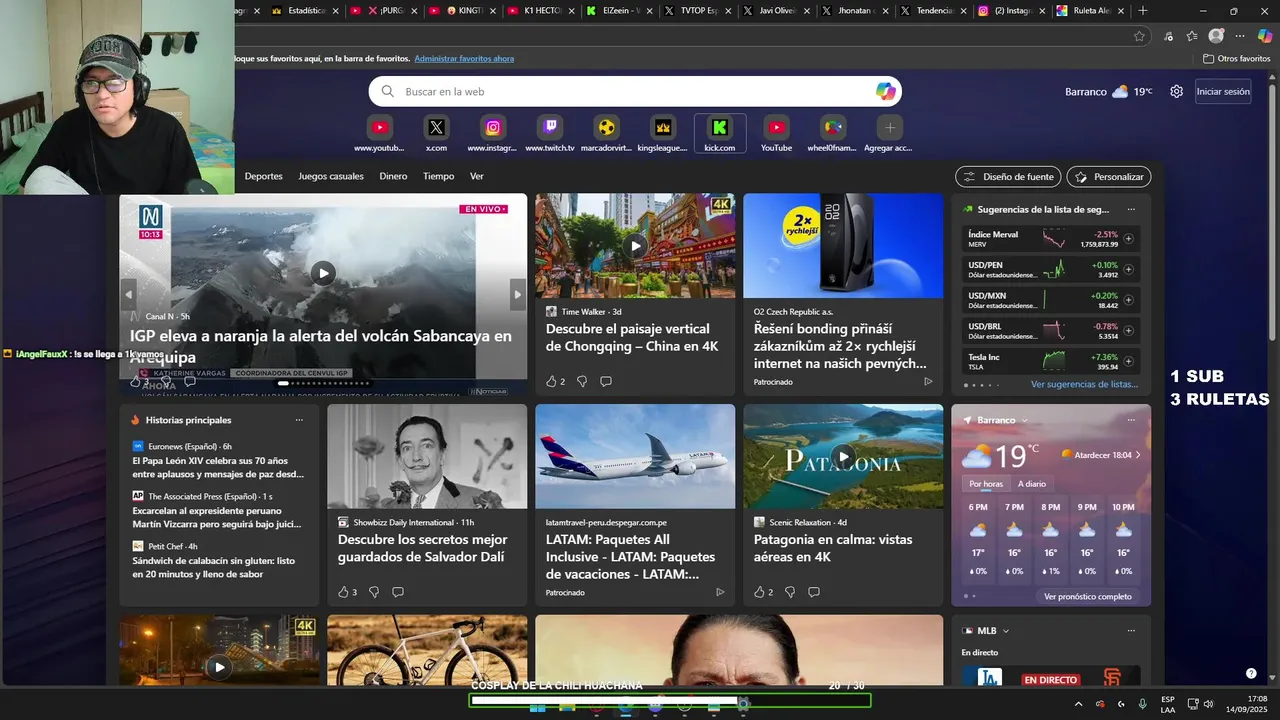1280x720 pixels.
Task: Switch to Juegos casuales tab
Action: tap(331, 176)
